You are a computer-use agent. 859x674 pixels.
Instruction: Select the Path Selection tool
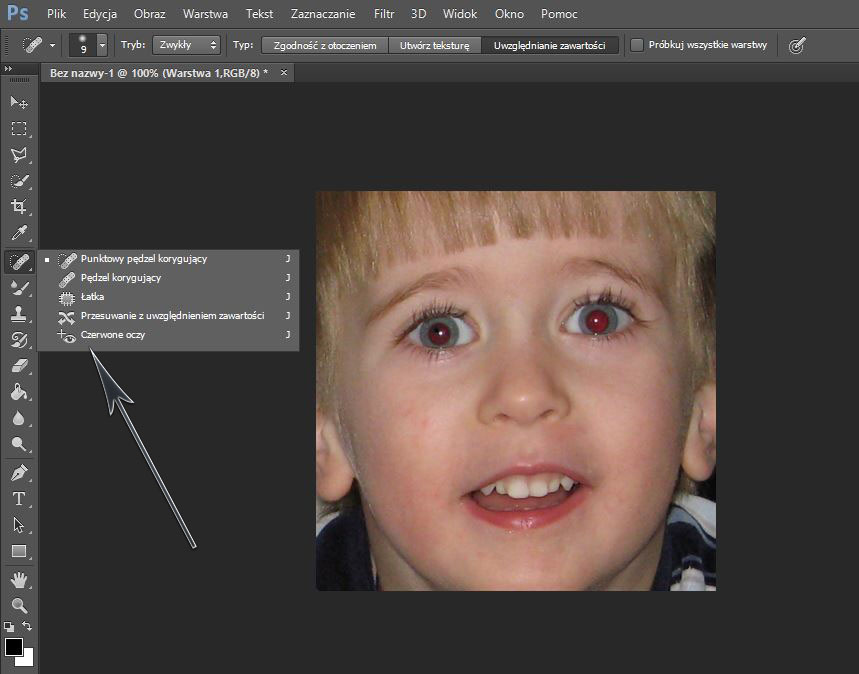tap(19, 525)
